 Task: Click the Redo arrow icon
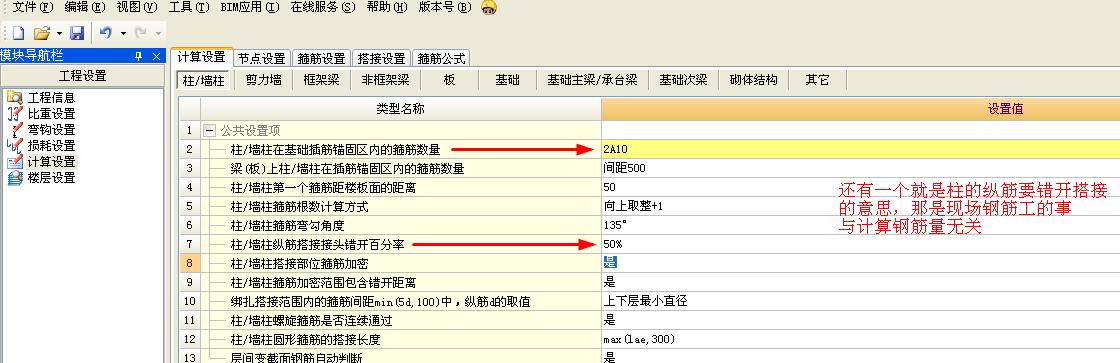(x=141, y=33)
